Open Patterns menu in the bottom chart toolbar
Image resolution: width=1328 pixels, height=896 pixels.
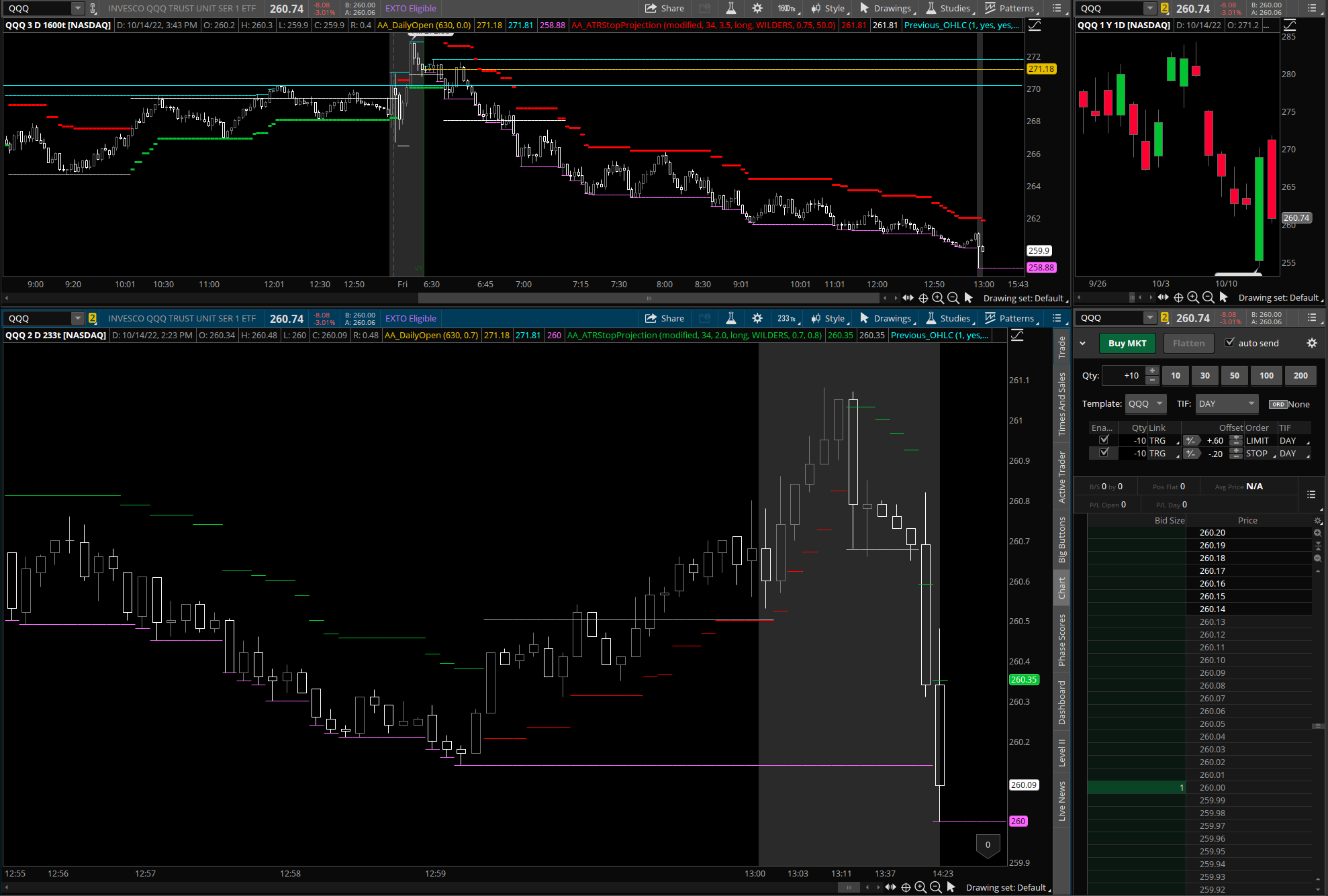pyautogui.click(x=1010, y=318)
